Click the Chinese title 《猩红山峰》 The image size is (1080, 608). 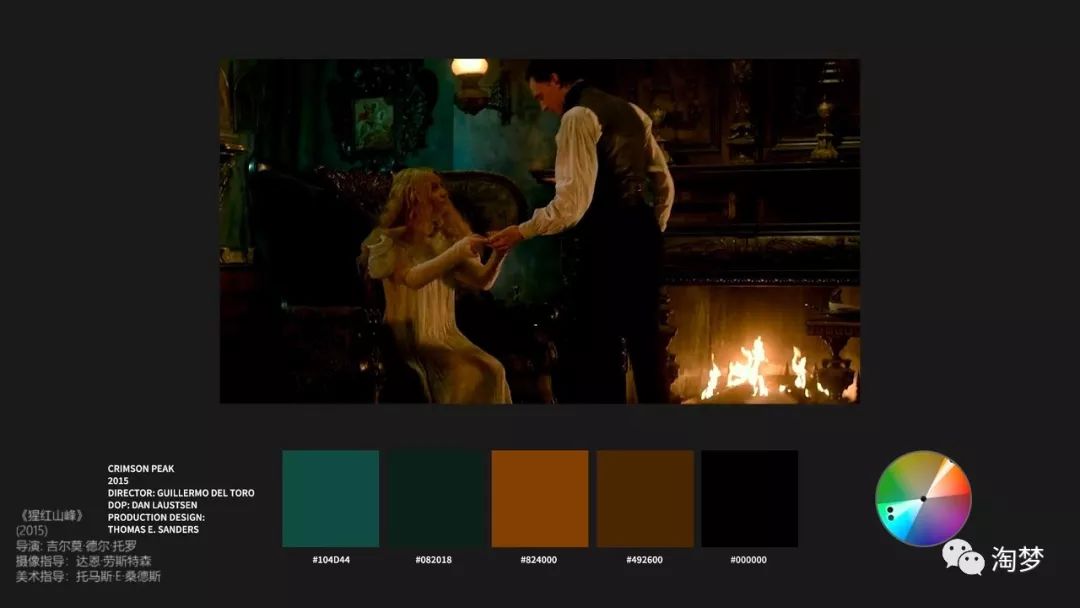pos(51,516)
